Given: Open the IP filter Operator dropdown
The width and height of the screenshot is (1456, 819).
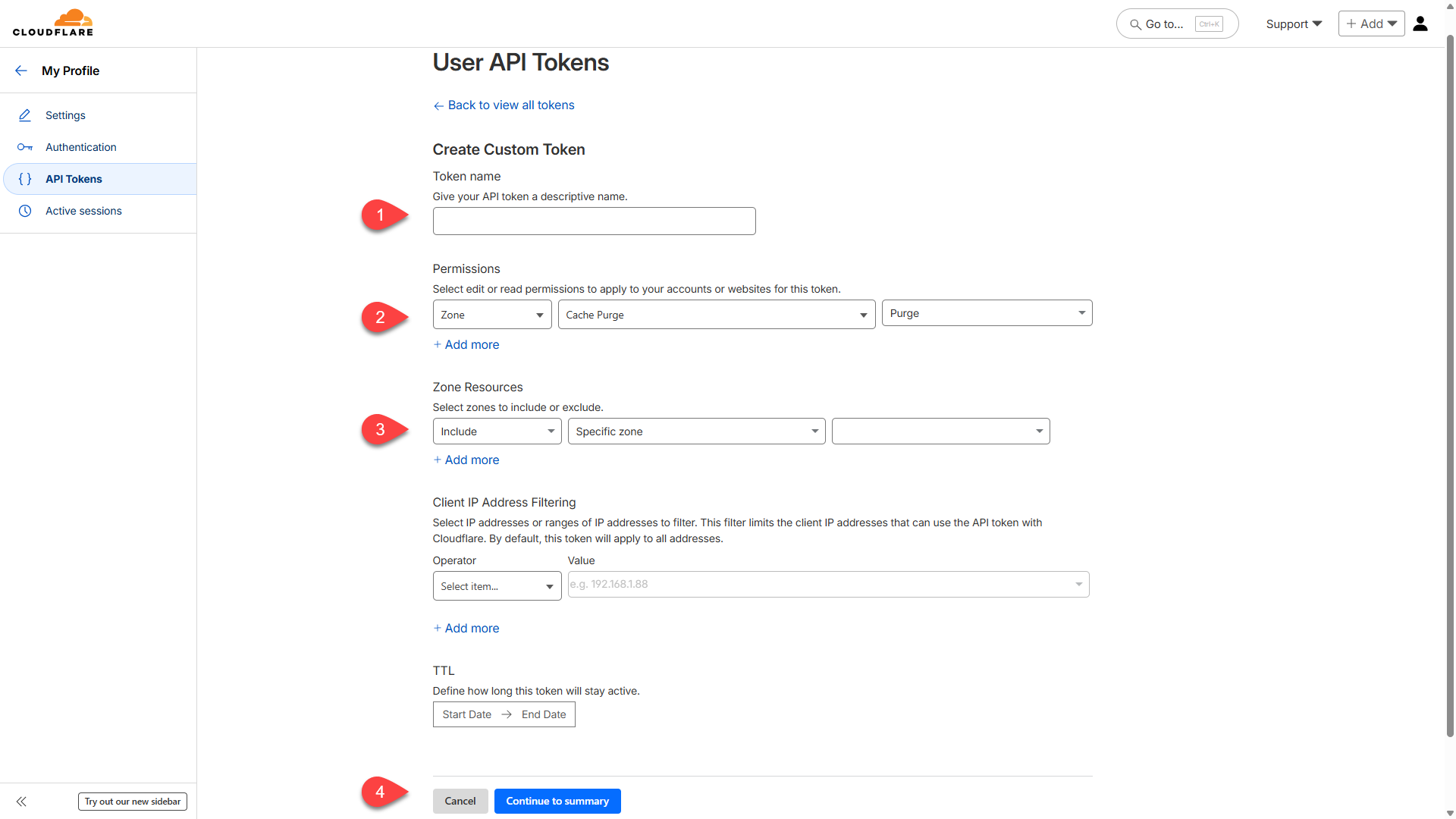Looking at the screenshot, I should click(497, 586).
